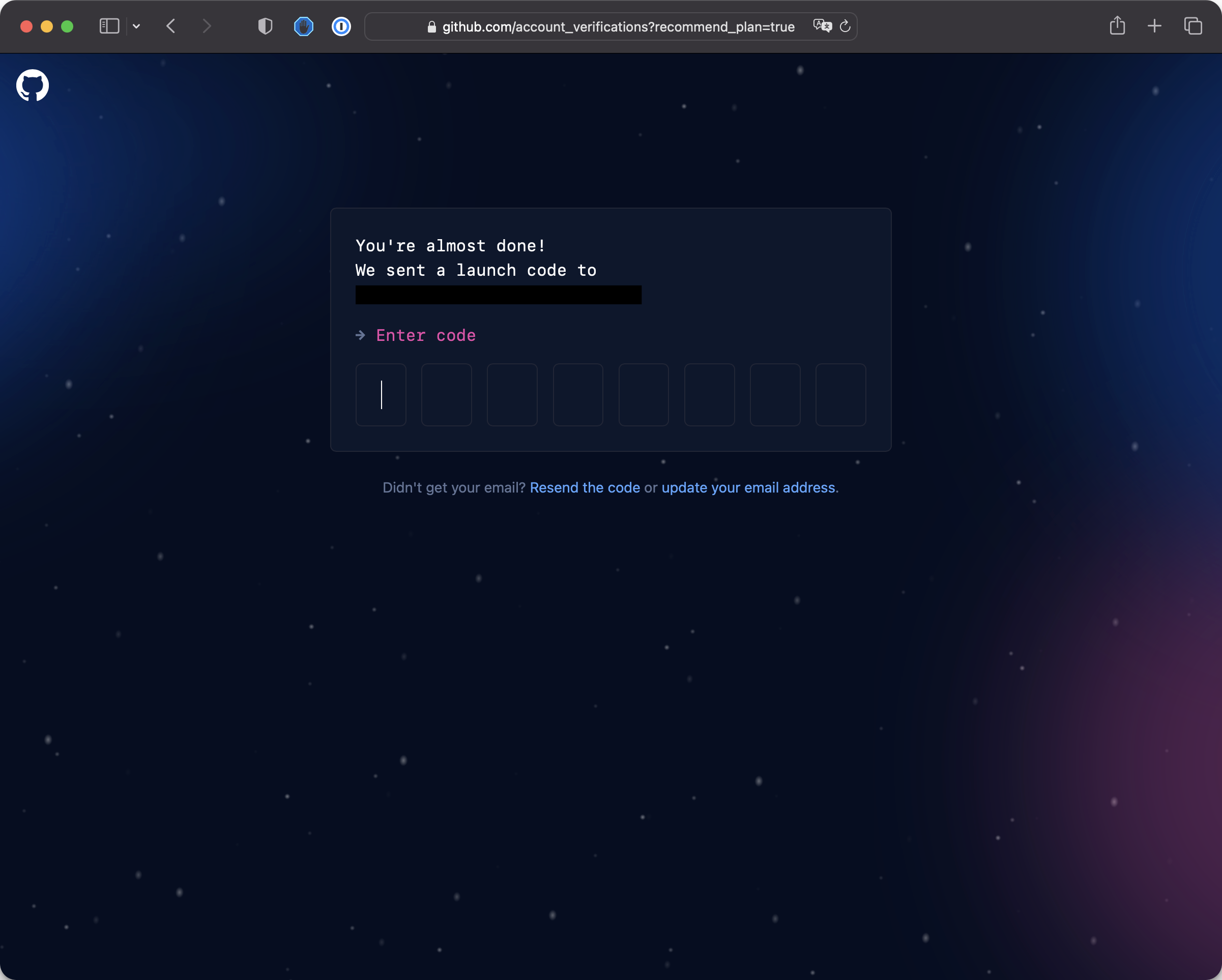This screenshot has height=980, width=1222.
Task: Open the Share button in toolbar
Action: click(x=1117, y=26)
